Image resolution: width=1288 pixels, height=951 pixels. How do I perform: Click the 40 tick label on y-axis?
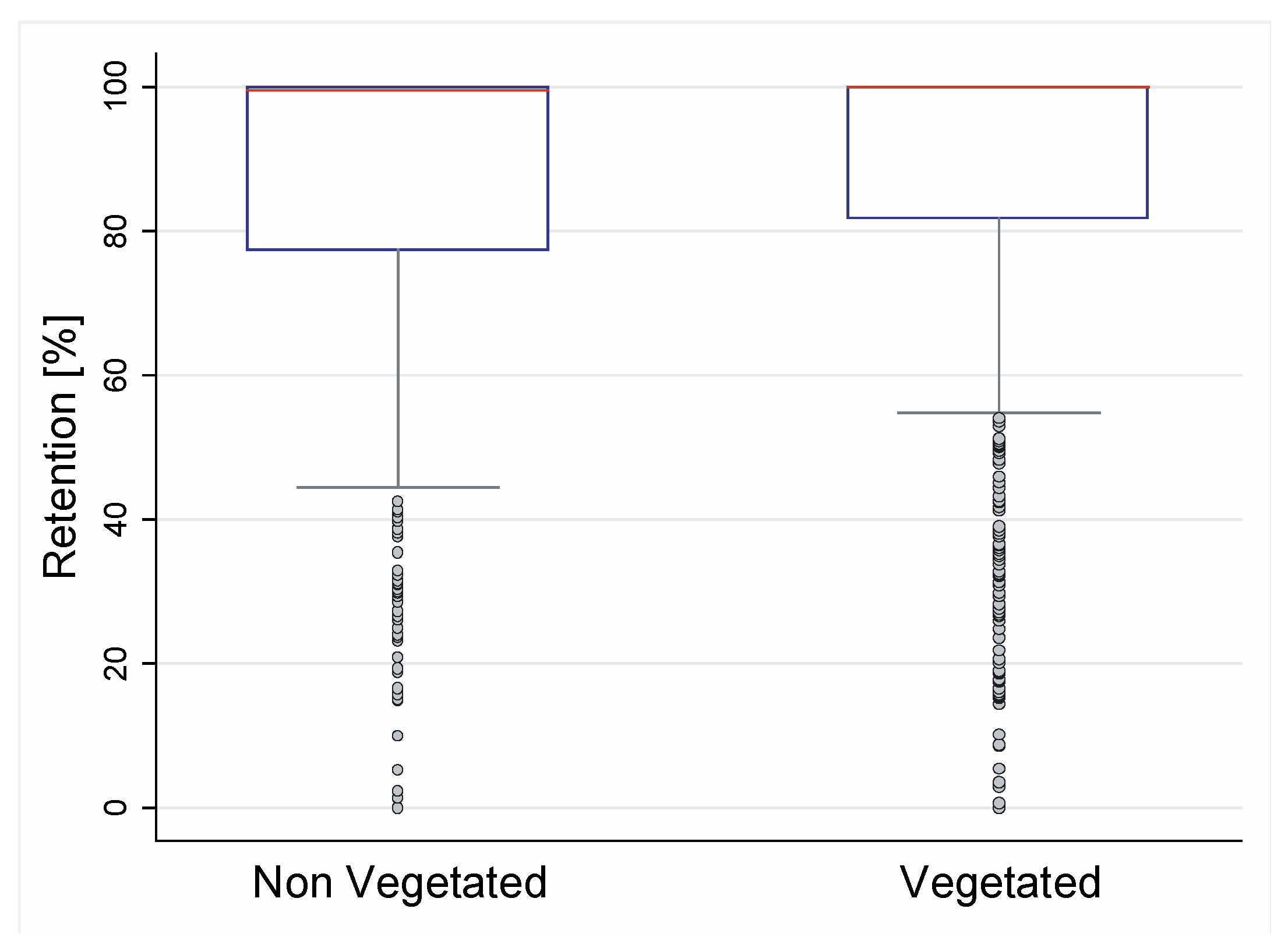pos(115,519)
